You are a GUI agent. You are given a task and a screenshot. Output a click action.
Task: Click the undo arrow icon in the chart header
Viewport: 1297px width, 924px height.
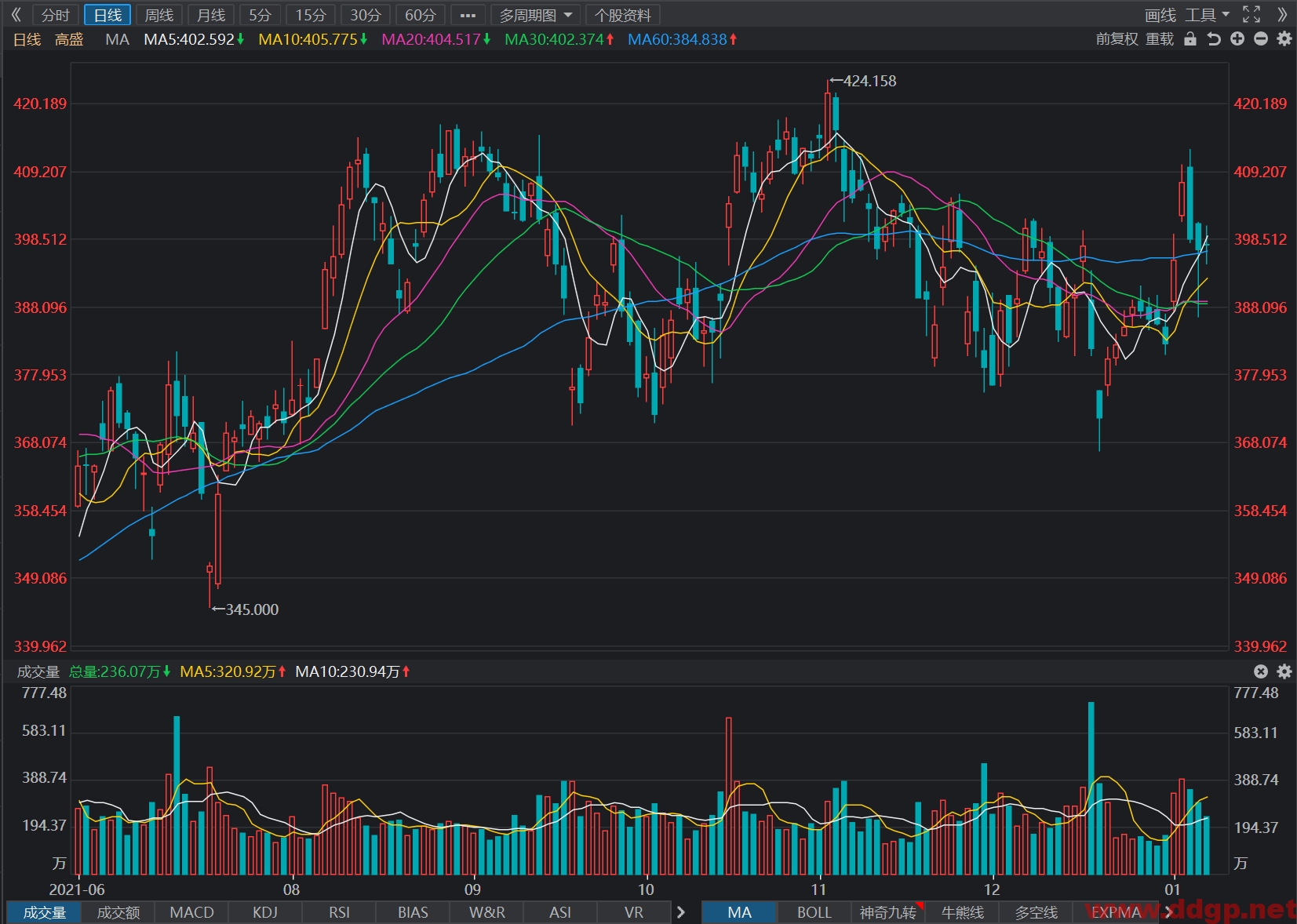[1214, 39]
